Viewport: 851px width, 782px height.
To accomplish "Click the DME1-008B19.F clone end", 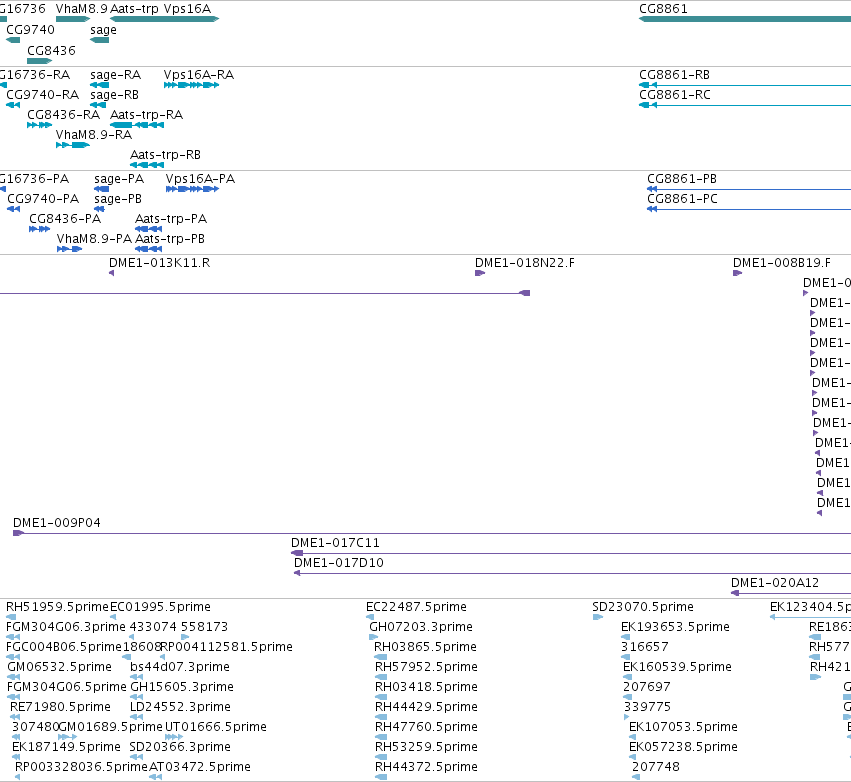I will click(x=738, y=274).
